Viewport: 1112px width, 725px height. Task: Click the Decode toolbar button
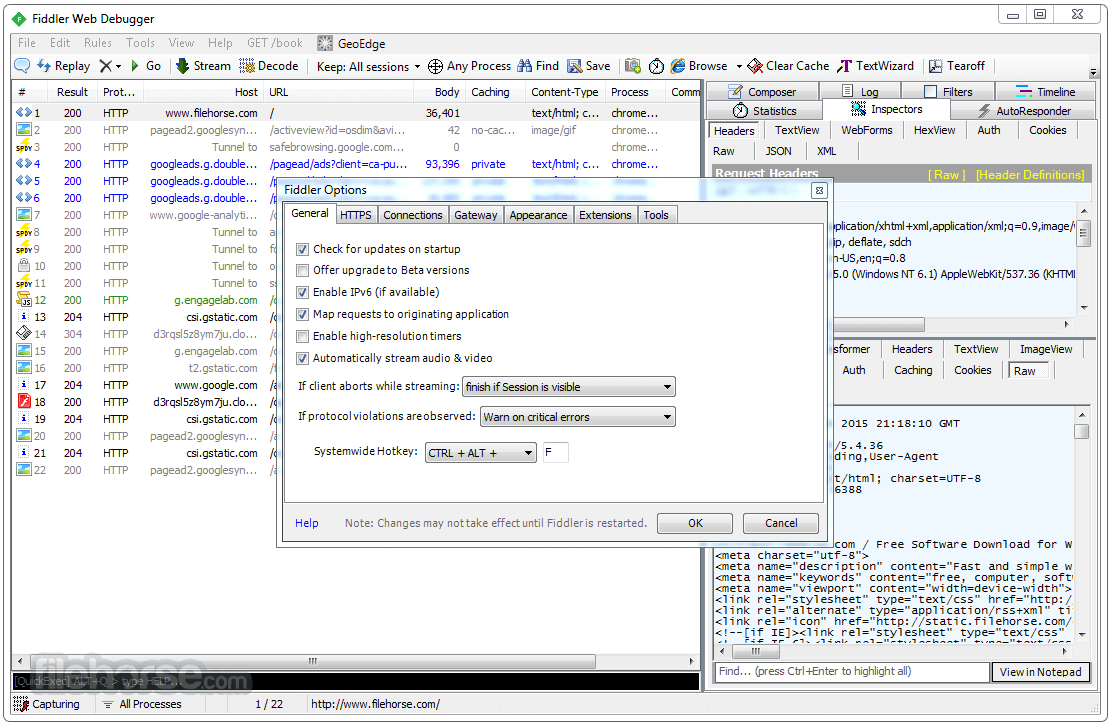coord(269,66)
